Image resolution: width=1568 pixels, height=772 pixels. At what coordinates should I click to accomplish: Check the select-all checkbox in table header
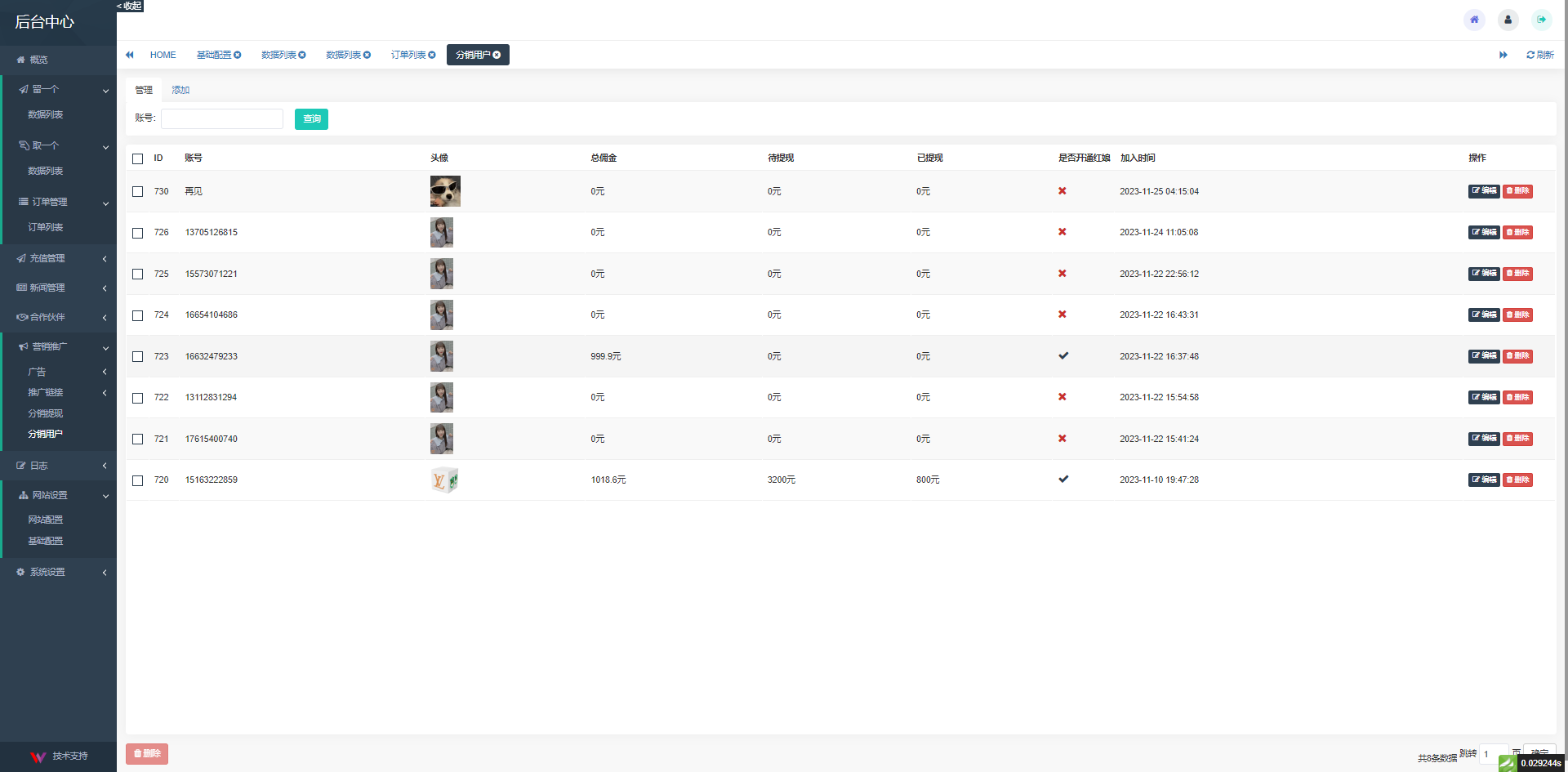coord(137,158)
